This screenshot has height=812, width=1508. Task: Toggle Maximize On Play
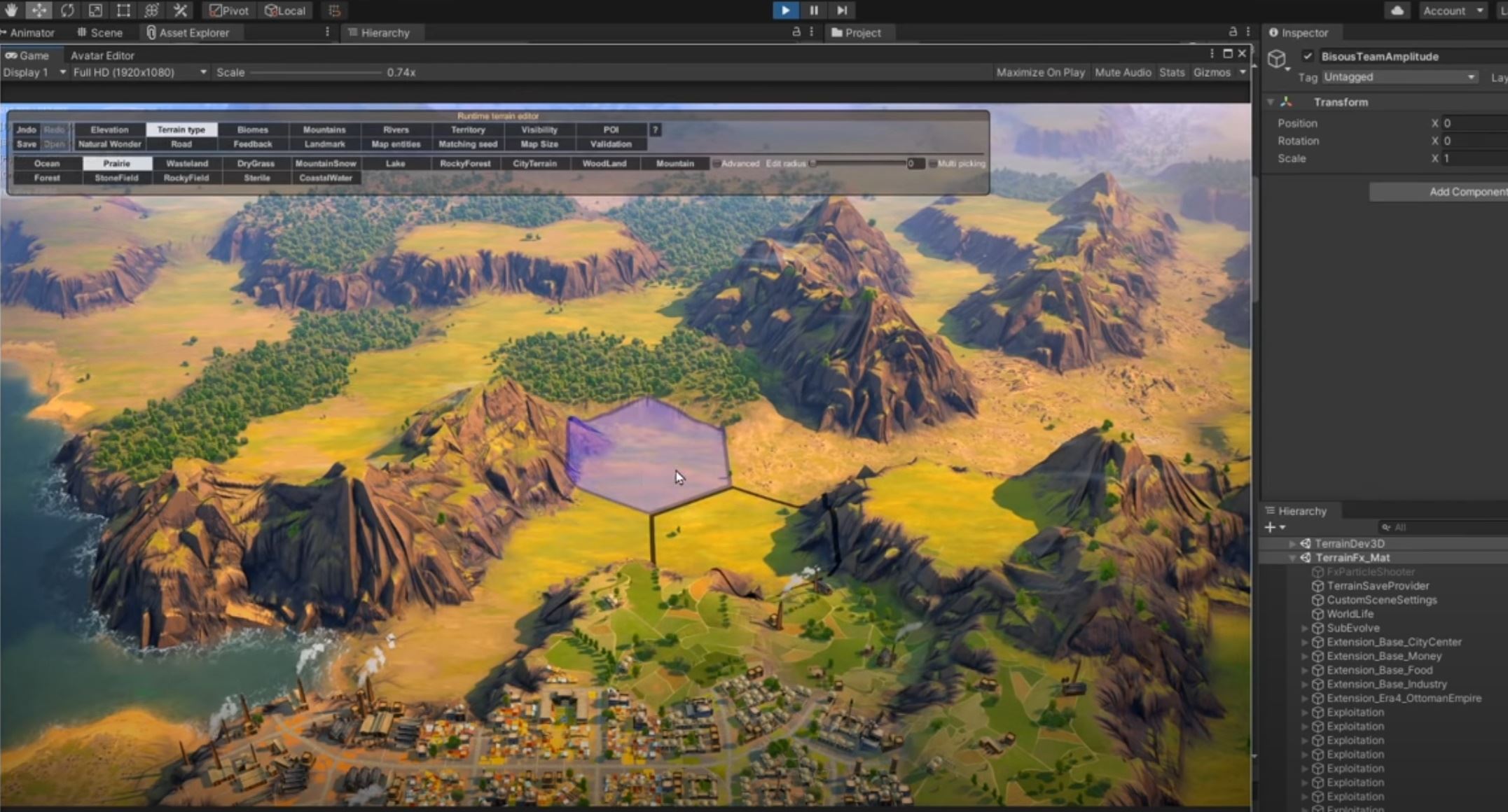pyautogui.click(x=1040, y=72)
